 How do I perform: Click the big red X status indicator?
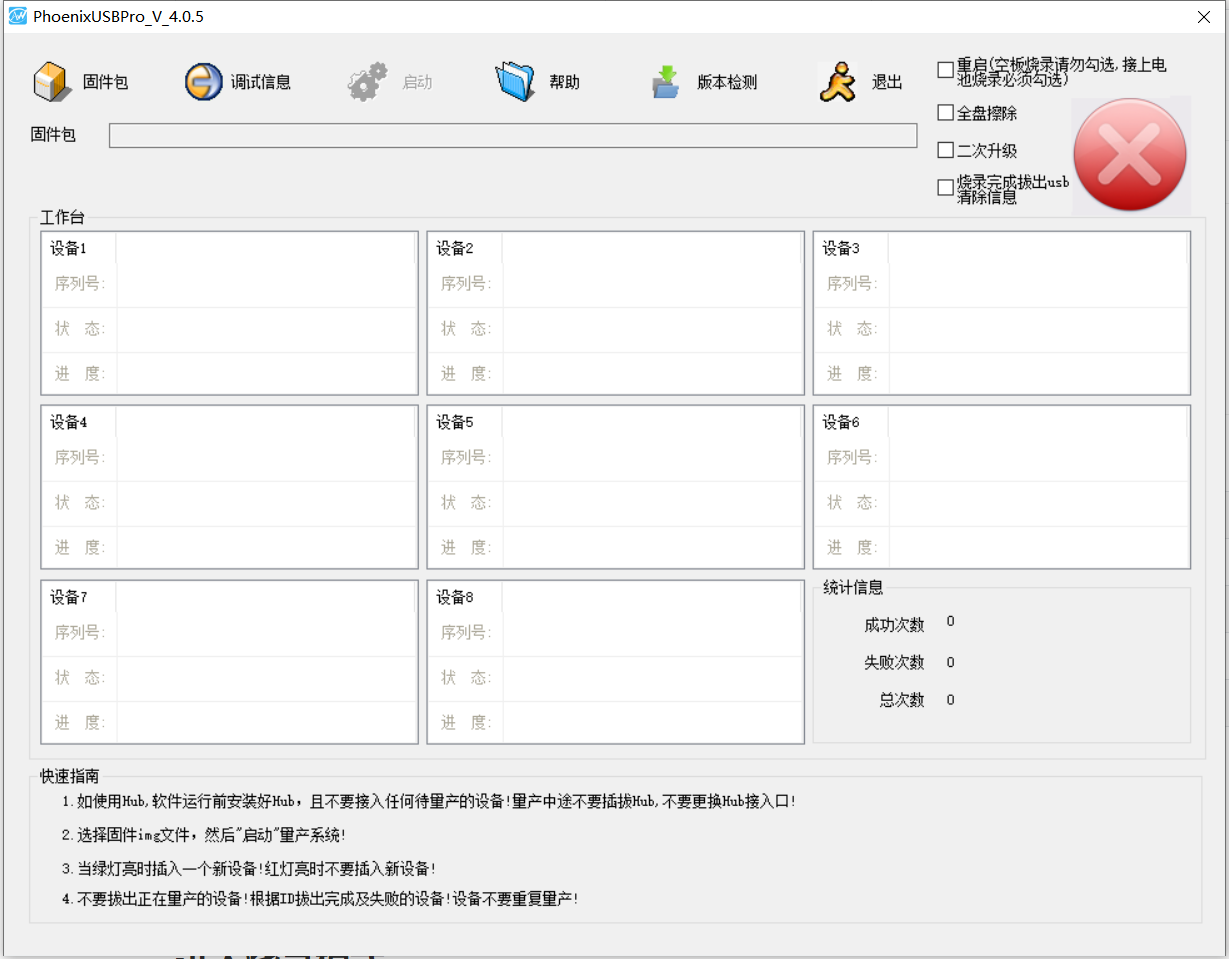pyautogui.click(x=1130, y=154)
